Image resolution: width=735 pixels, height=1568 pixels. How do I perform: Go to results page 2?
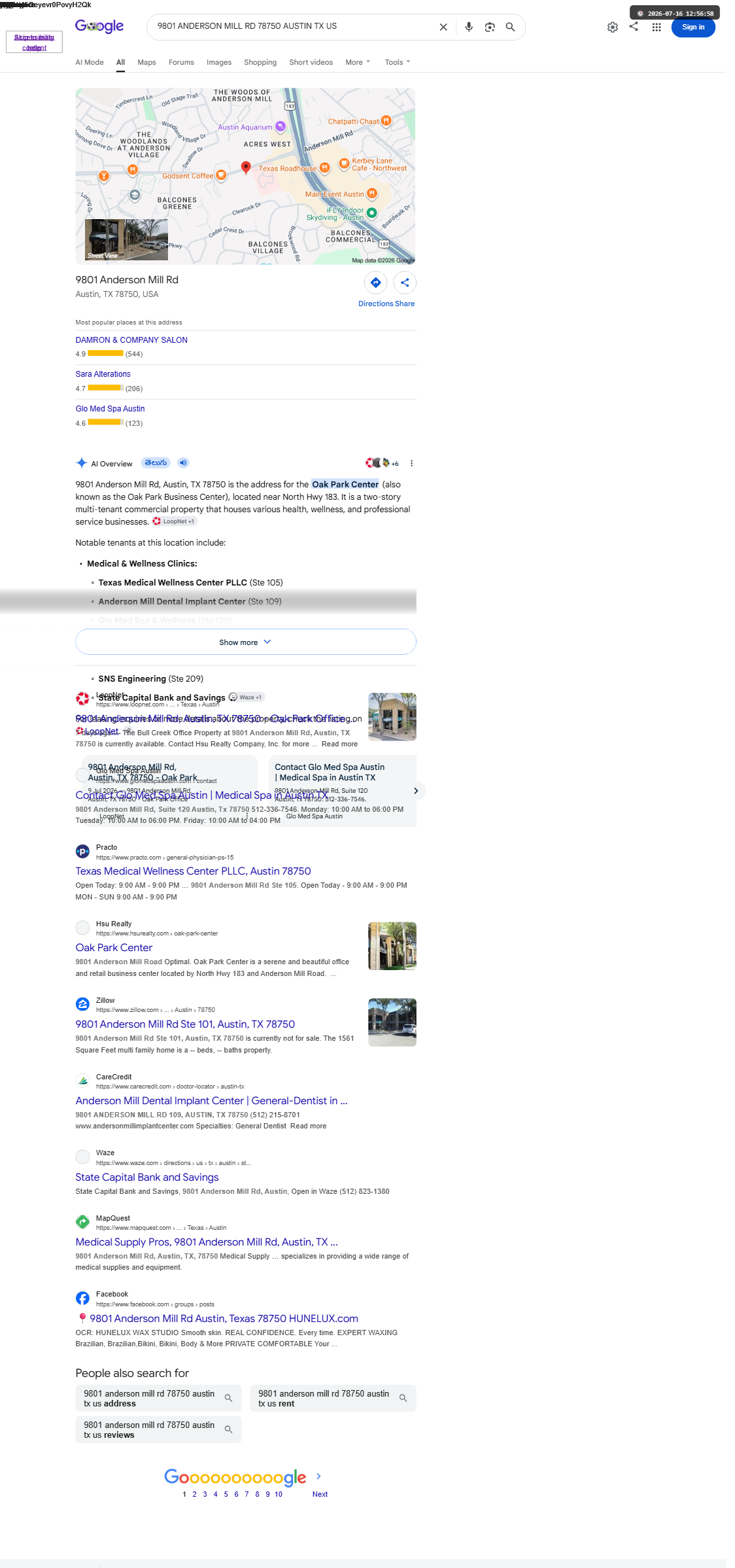194,1494
